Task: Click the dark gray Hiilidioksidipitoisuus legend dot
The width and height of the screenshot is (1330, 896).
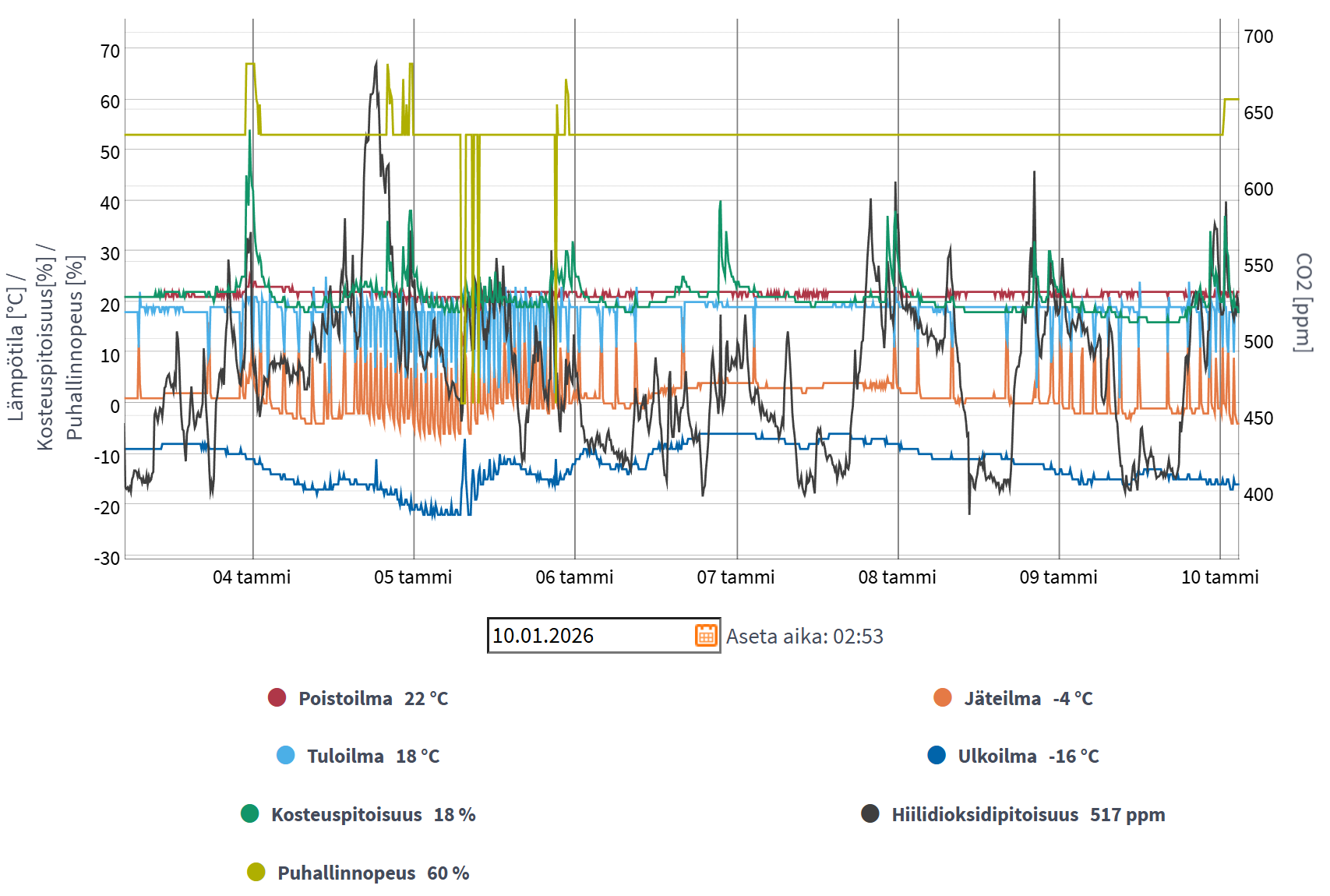Action: (870, 813)
